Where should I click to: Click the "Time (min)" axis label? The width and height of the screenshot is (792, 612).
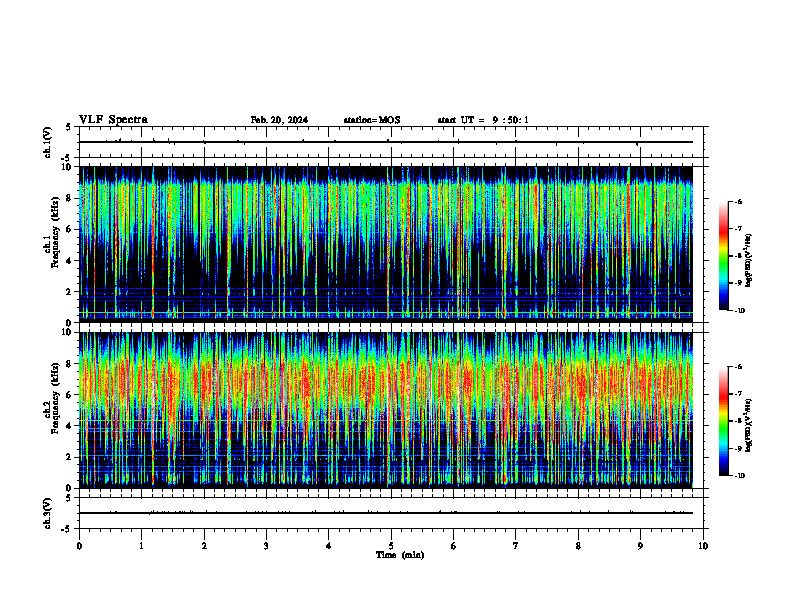[x=400, y=555]
